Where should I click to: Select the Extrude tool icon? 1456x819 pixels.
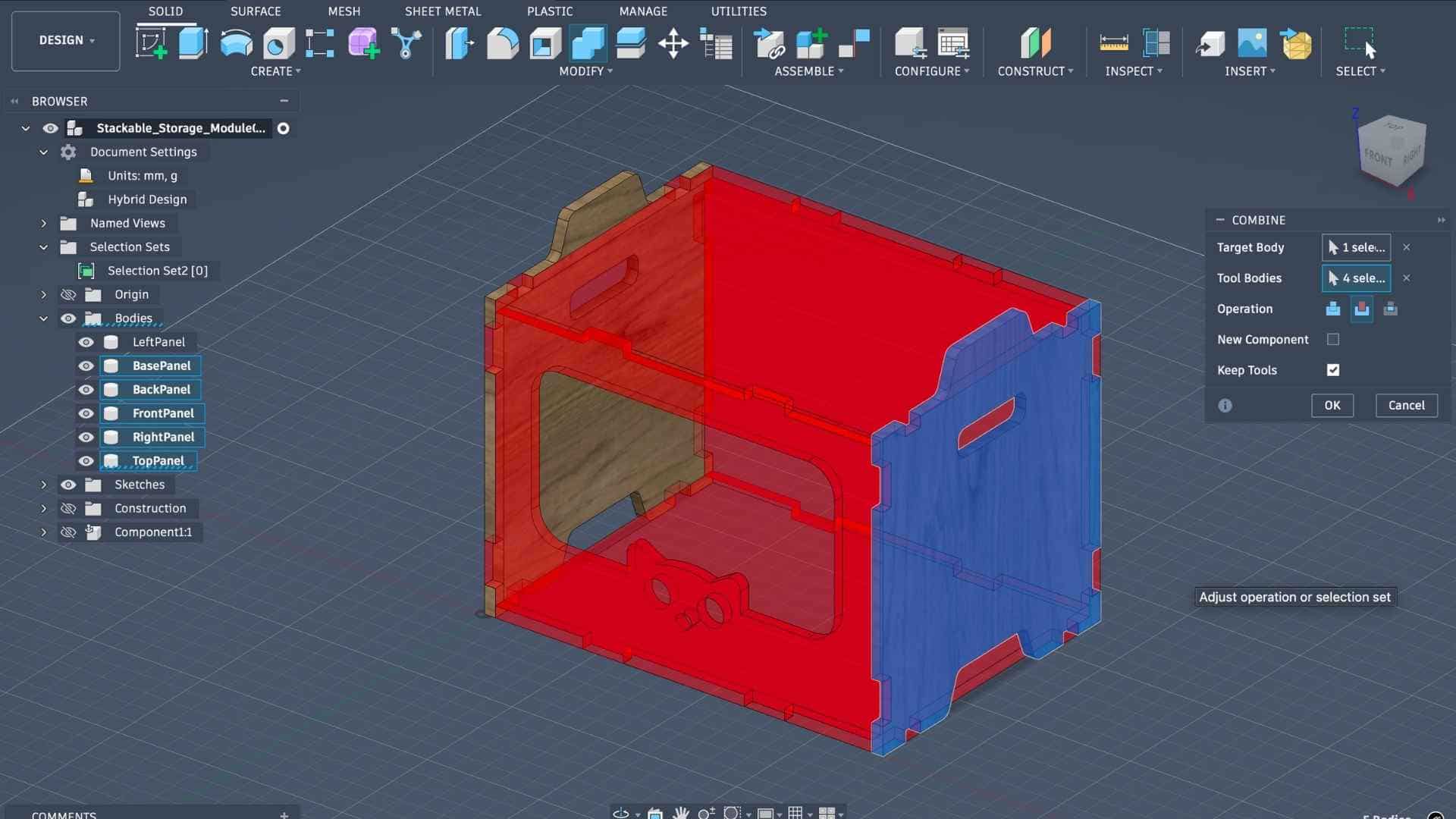point(193,43)
